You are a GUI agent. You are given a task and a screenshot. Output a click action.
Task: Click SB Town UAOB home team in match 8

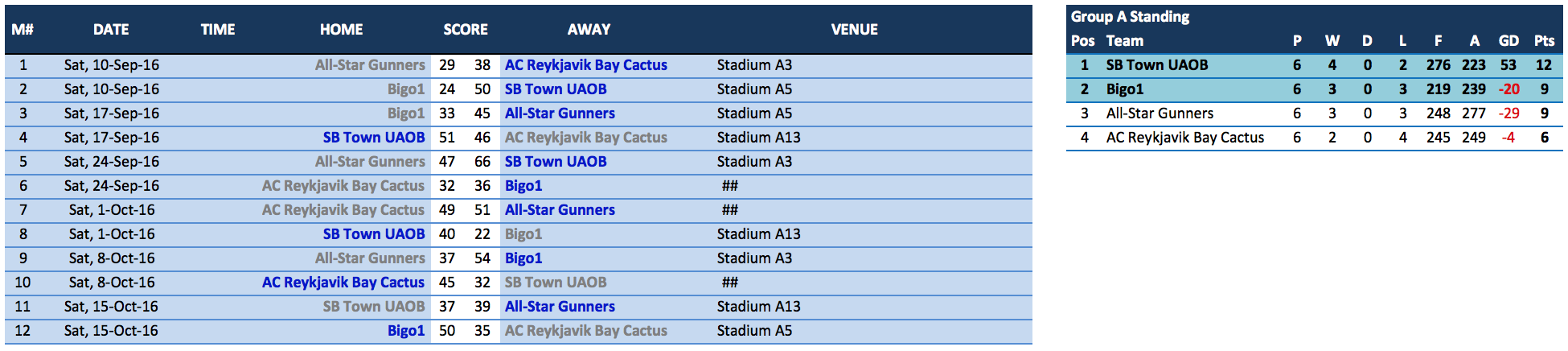tap(374, 234)
